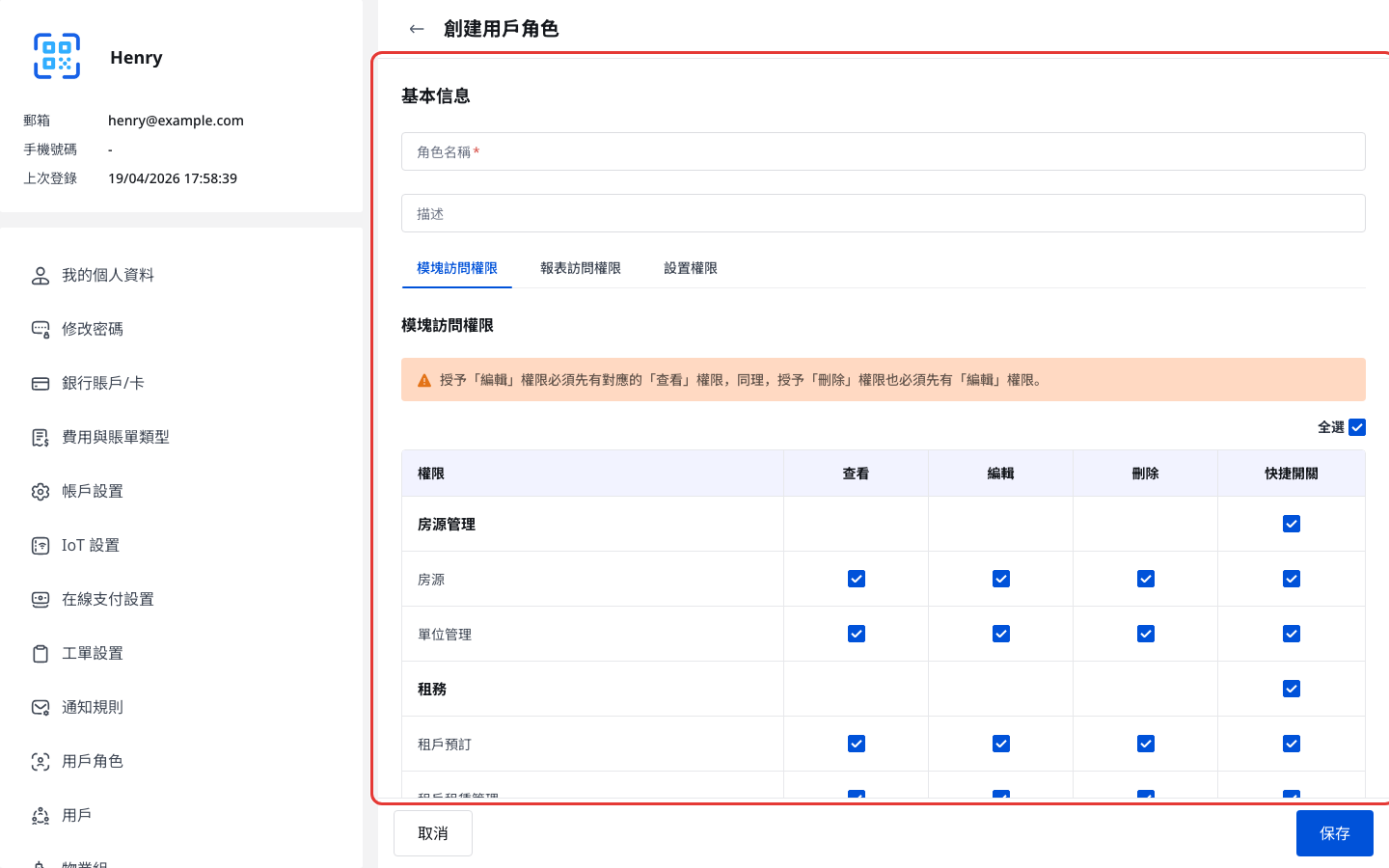Screen dimensions: 1389x868
Task: Click the back arrow beside 創建用戶角色
Action: click(x=417, y=29)
